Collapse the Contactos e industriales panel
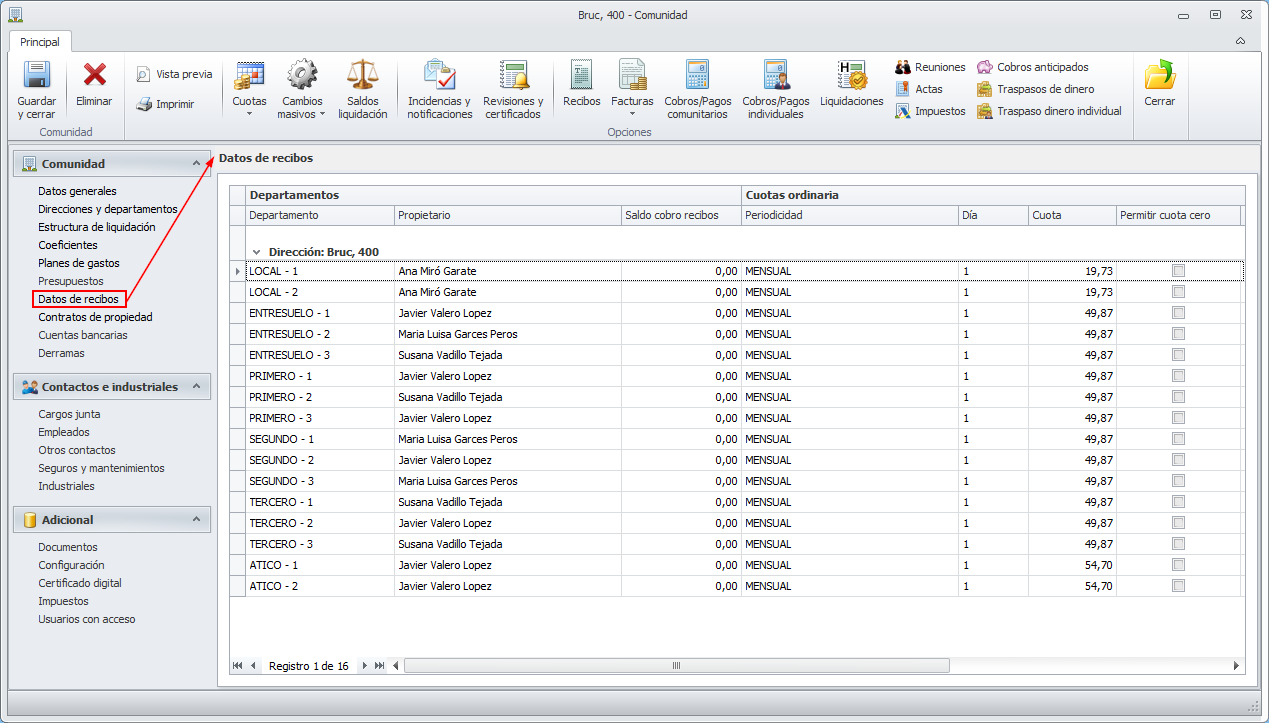The image size is (1269, 723). point(196,387)
